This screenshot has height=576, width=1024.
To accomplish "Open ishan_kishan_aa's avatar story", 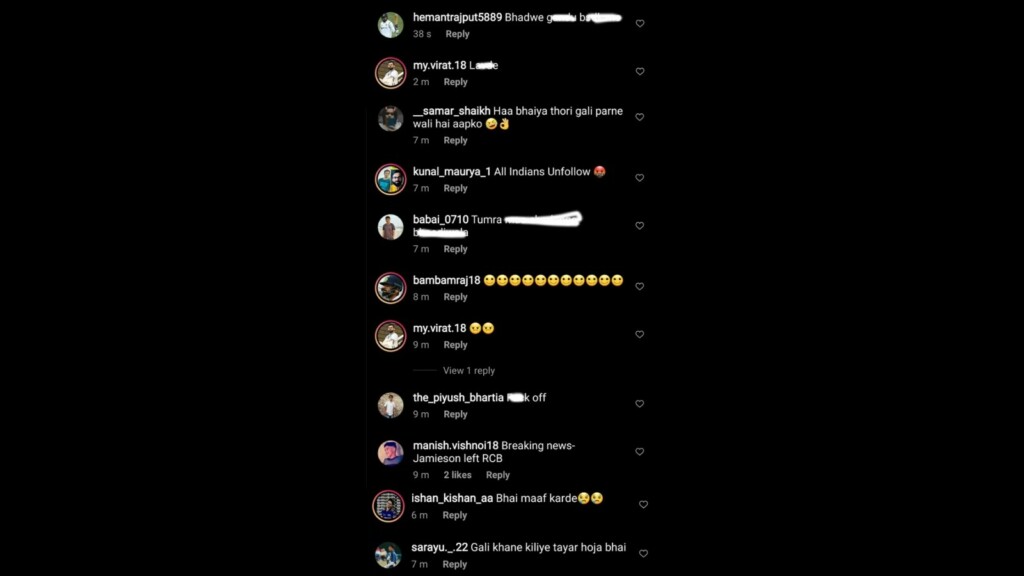I will click(x=388, y=506).
